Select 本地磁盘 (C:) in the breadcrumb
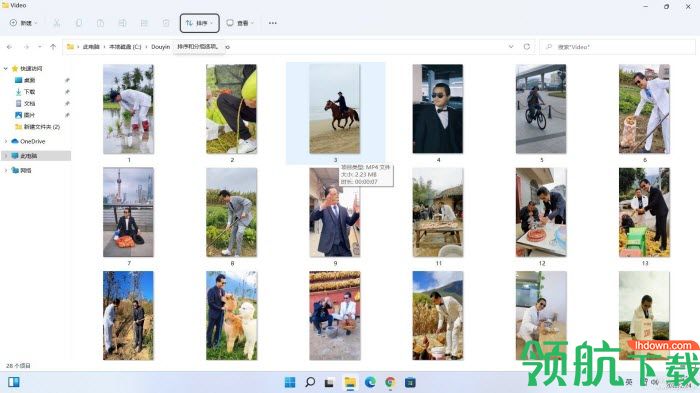The image size is (700, 393). pos(125,46)
